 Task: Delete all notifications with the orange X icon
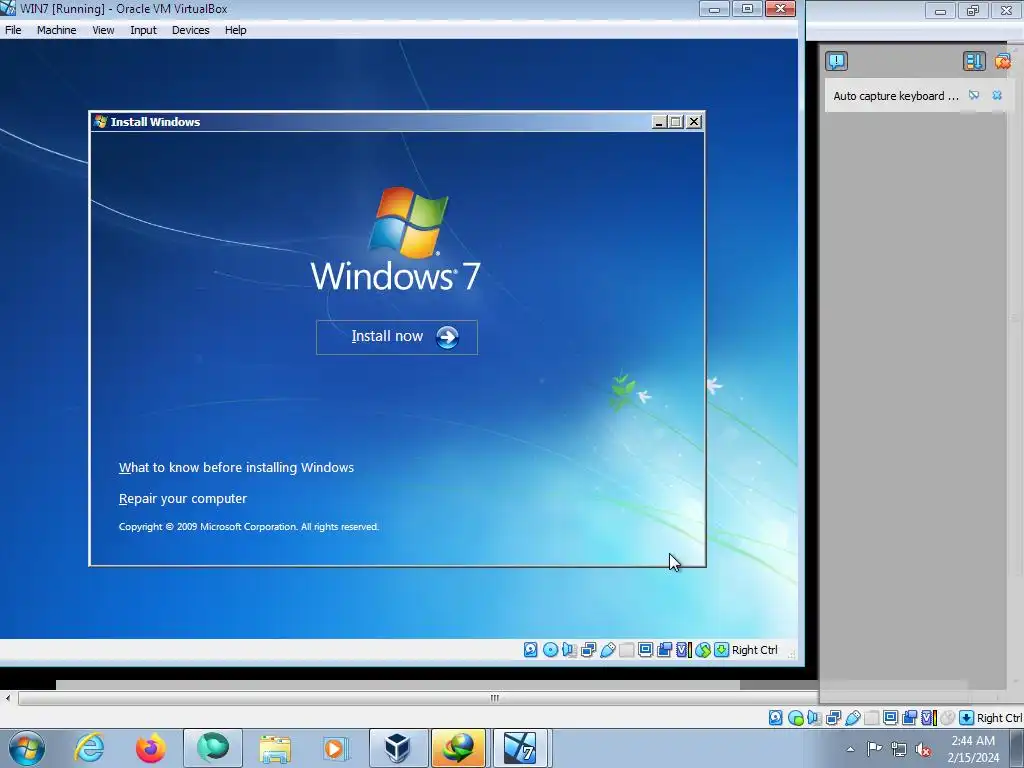coord(1003,61)
